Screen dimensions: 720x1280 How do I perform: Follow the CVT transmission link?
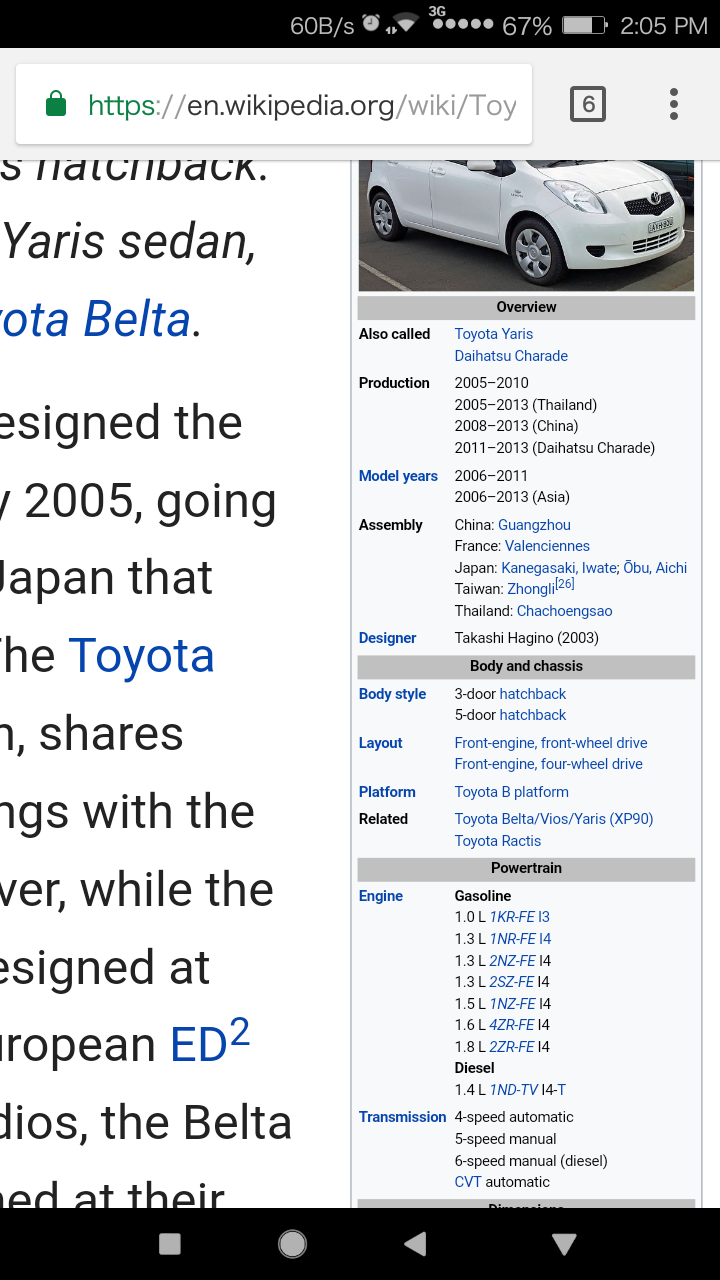coord(468,1182)
